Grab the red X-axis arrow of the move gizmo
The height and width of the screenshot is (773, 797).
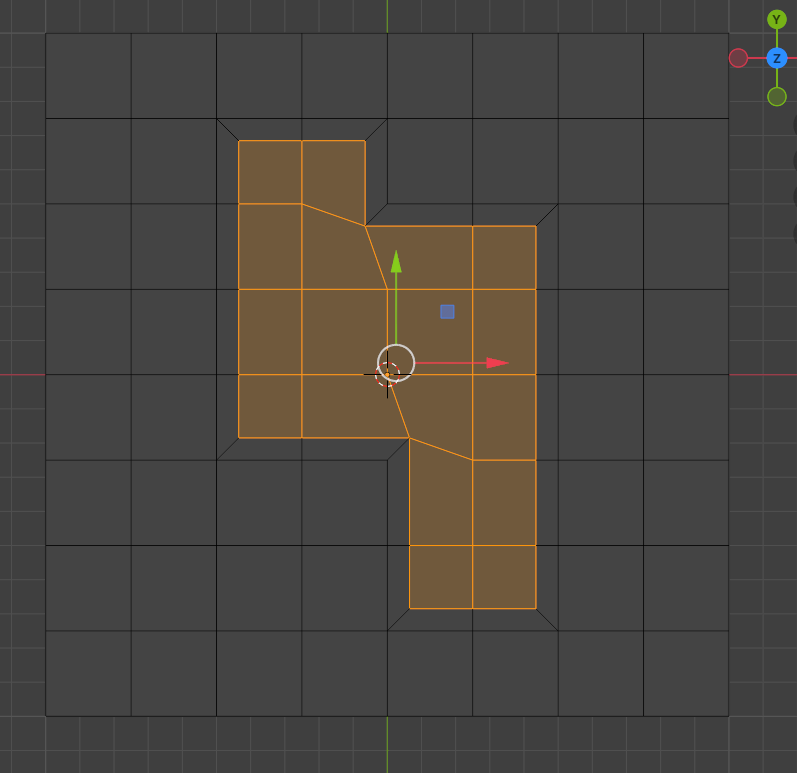click(497, 363)
